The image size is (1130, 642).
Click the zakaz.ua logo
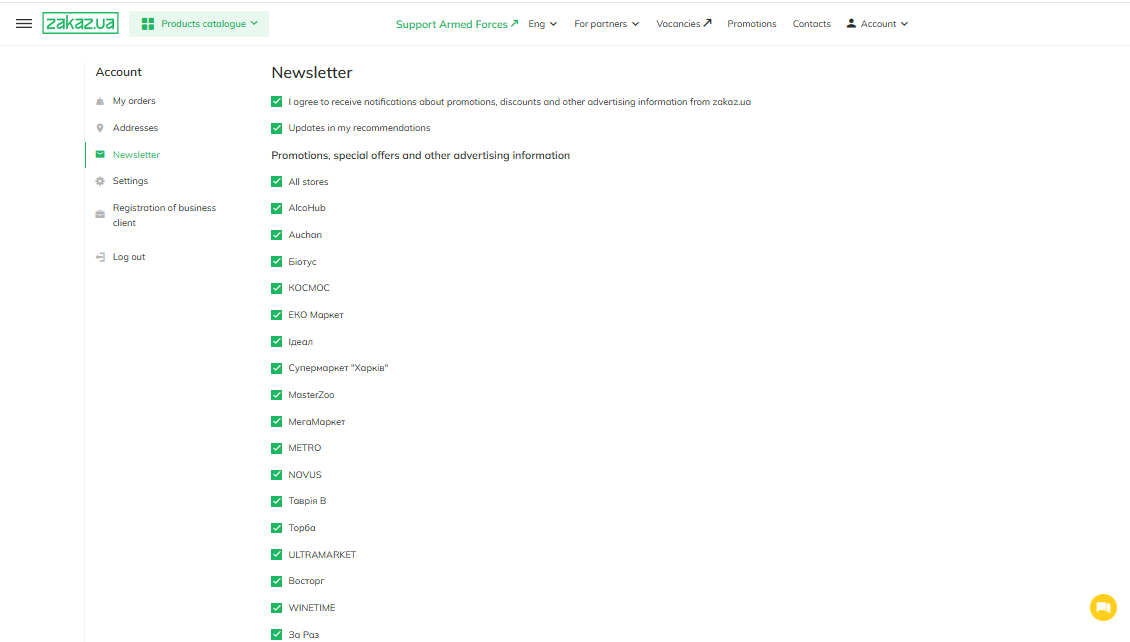[80, 23]
